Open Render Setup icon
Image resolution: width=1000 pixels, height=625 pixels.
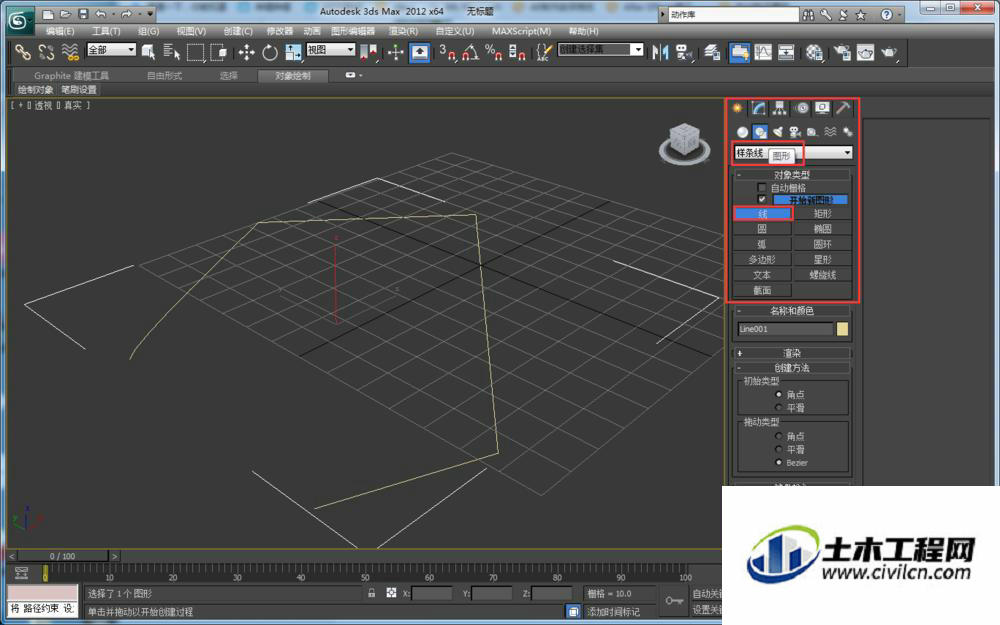pos(842,52)
